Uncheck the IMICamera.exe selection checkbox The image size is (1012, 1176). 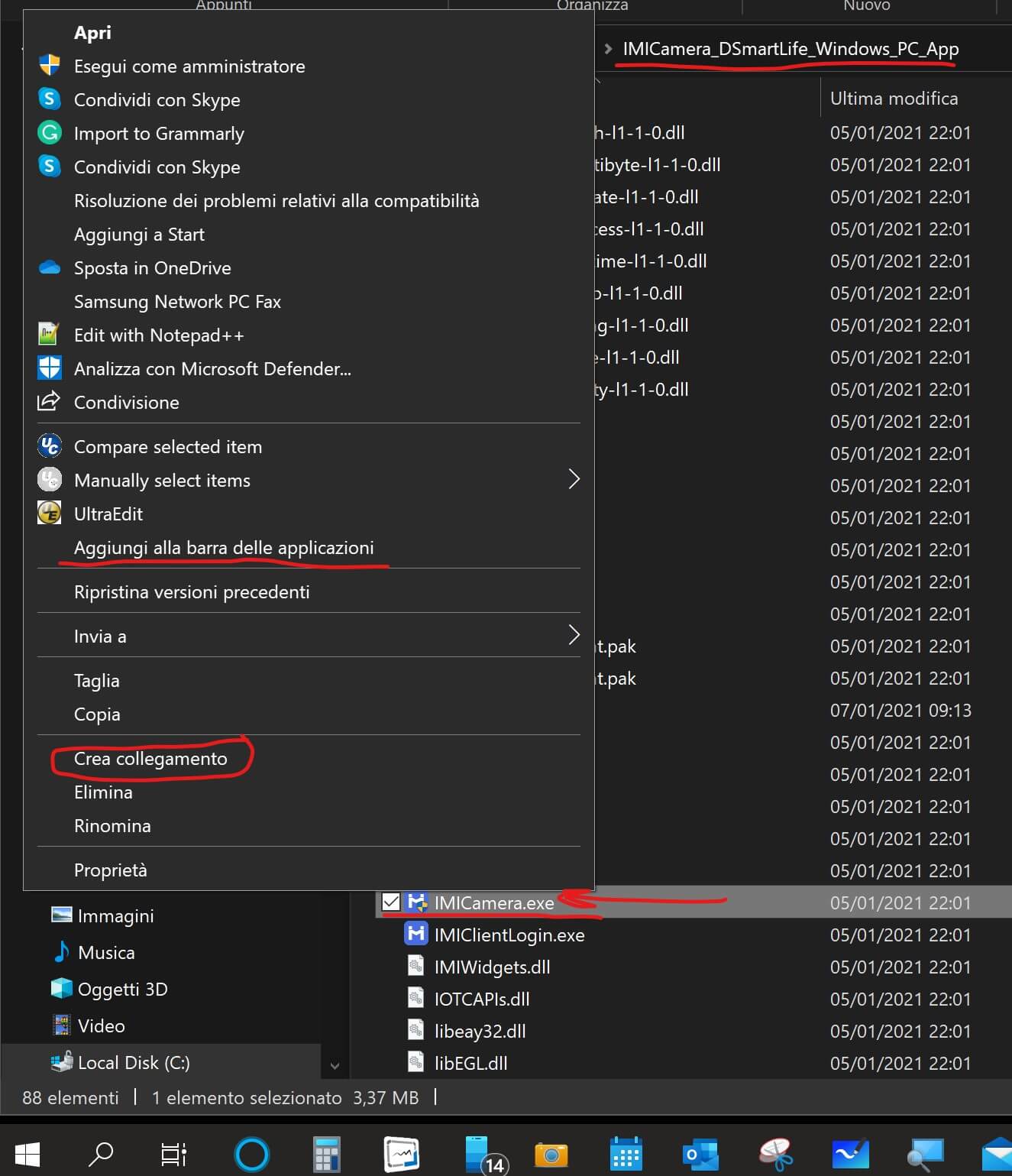[391, 902]
